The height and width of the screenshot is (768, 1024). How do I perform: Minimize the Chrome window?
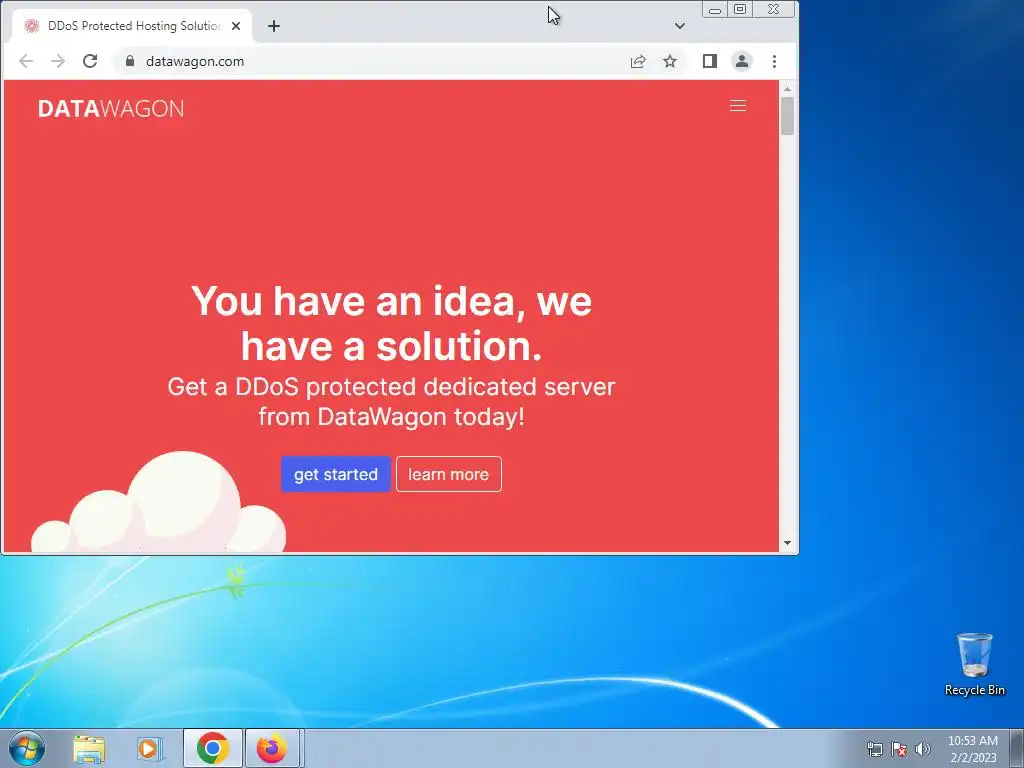pos(715,10)
